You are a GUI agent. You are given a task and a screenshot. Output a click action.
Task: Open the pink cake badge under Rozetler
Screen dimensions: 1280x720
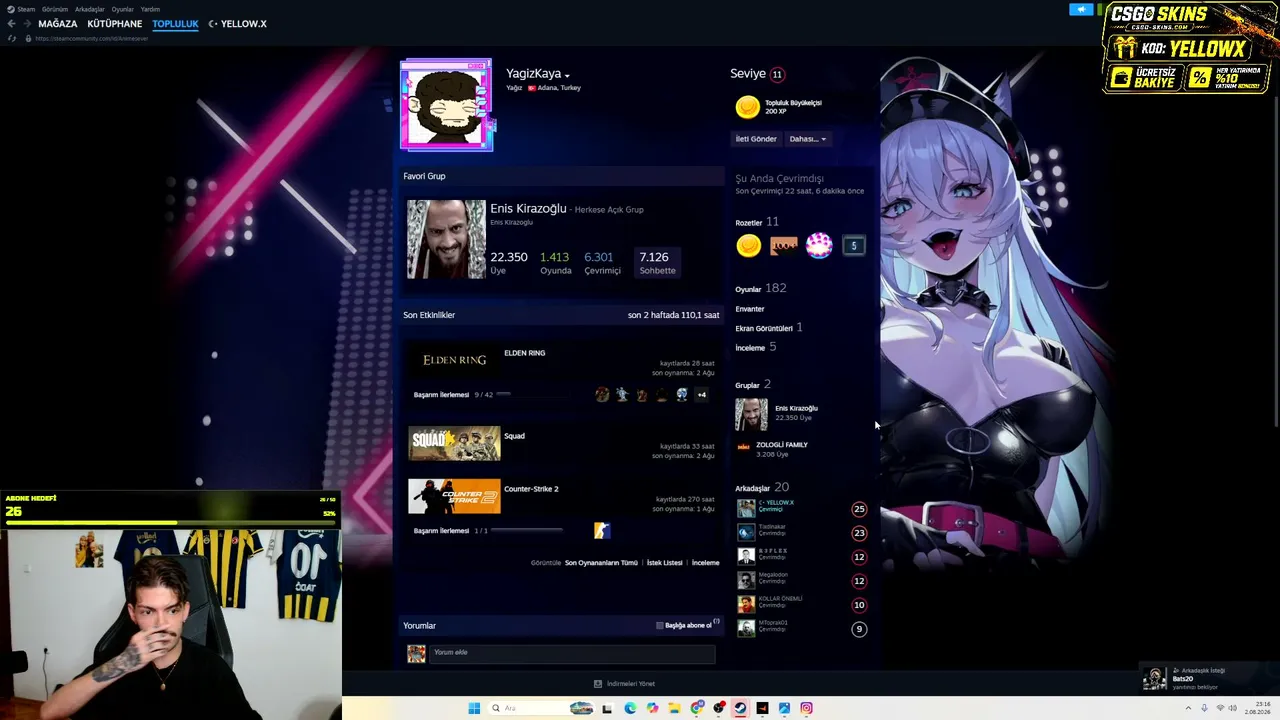point(819,246)
